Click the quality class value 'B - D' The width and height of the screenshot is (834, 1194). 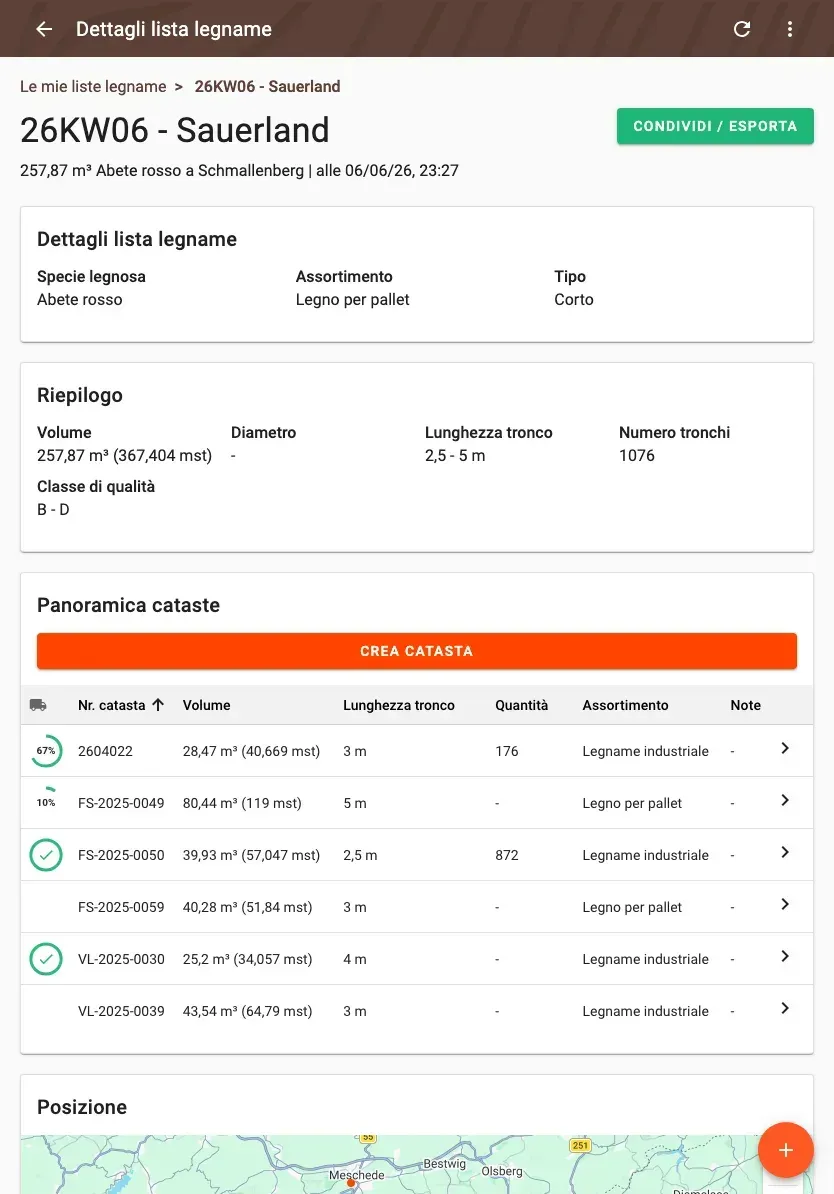53,509
